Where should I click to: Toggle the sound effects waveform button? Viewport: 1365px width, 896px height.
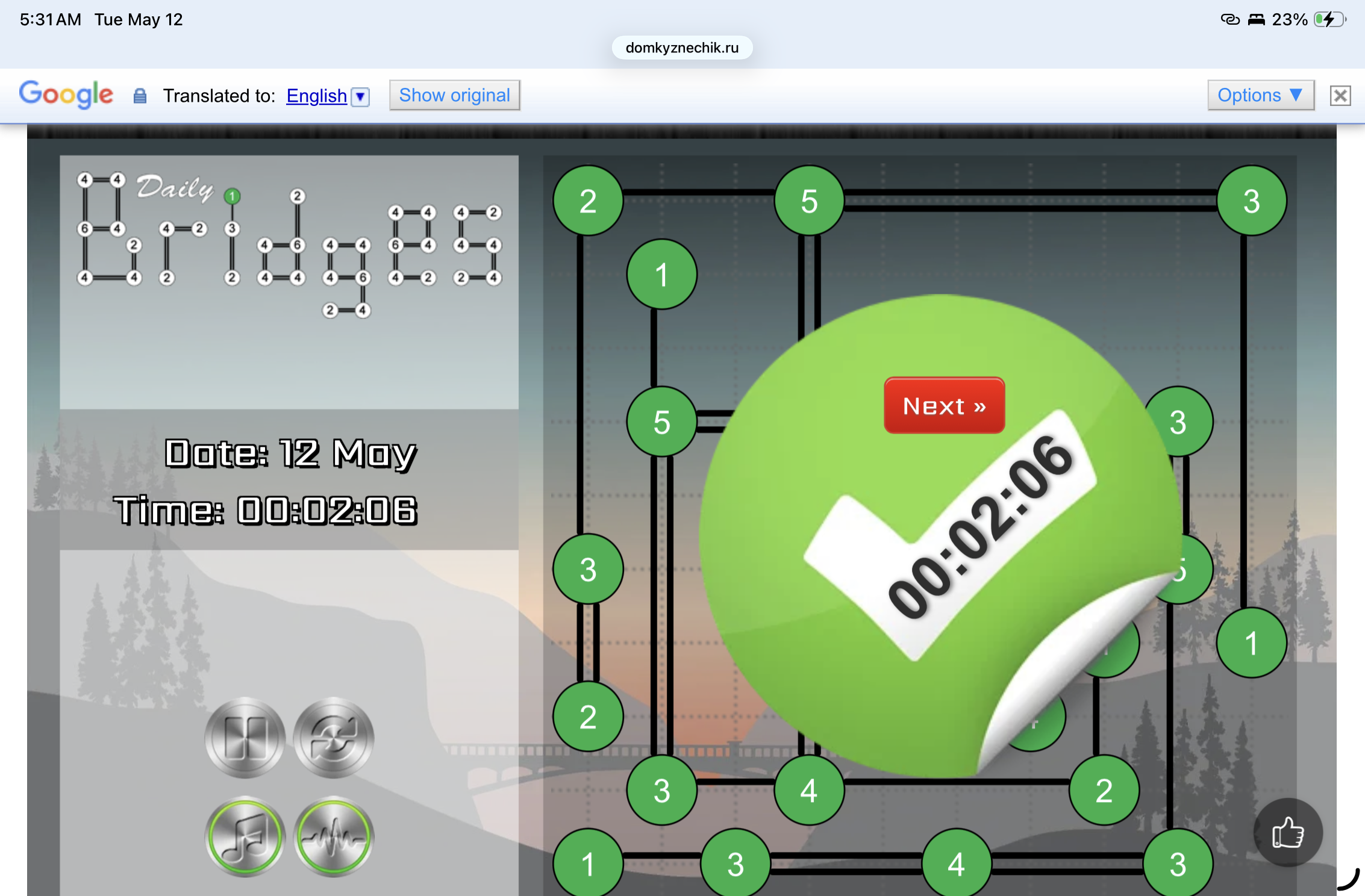[x=333, y=836]
